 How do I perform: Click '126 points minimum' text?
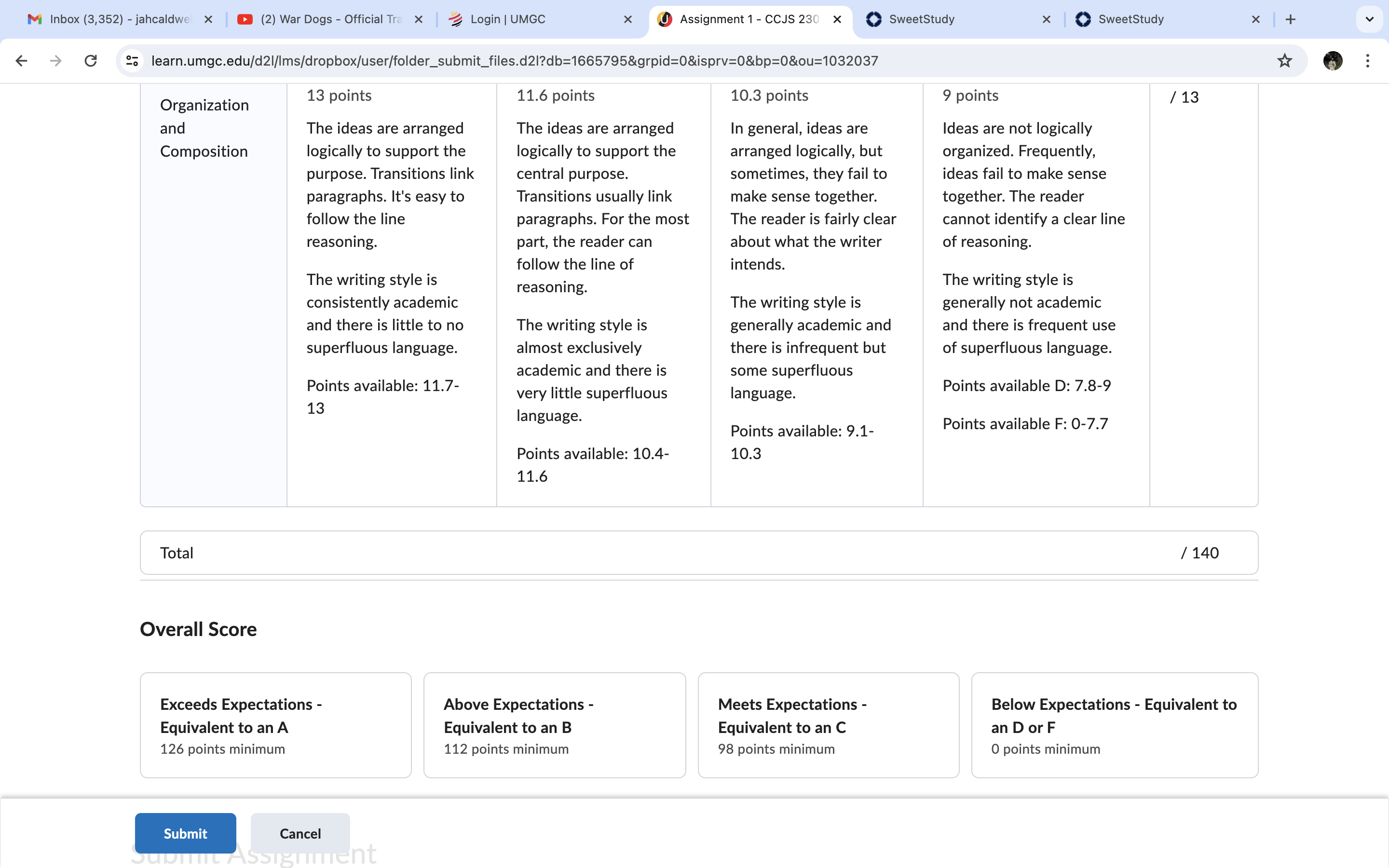tap(223, 748)
